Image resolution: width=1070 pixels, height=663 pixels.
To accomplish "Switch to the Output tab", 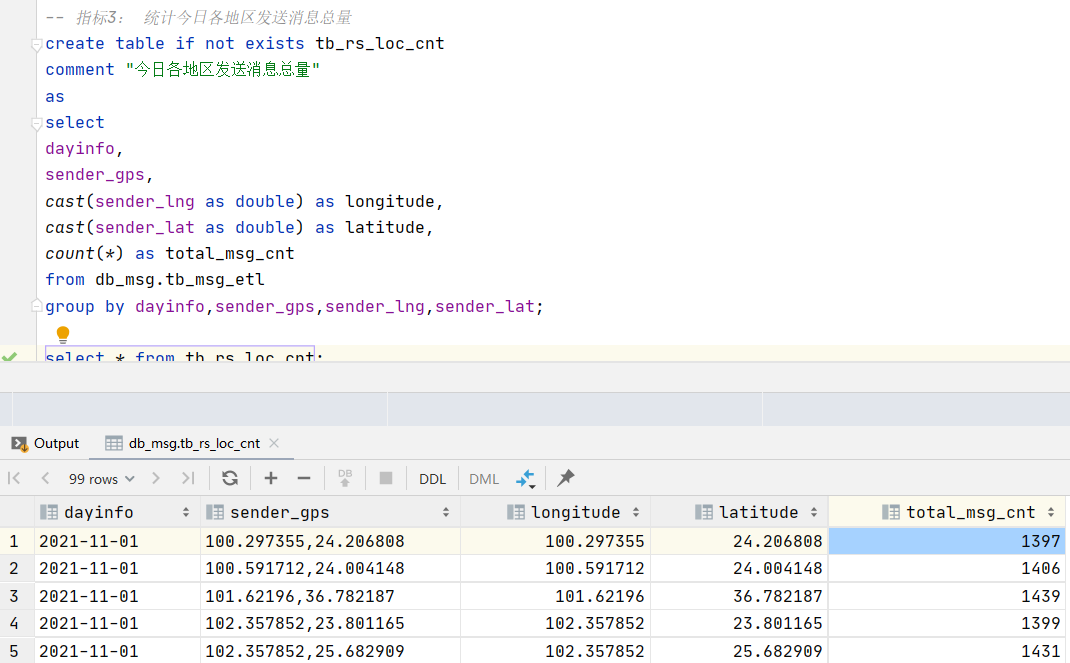I will pyautogui.click(x=45, y=443).
